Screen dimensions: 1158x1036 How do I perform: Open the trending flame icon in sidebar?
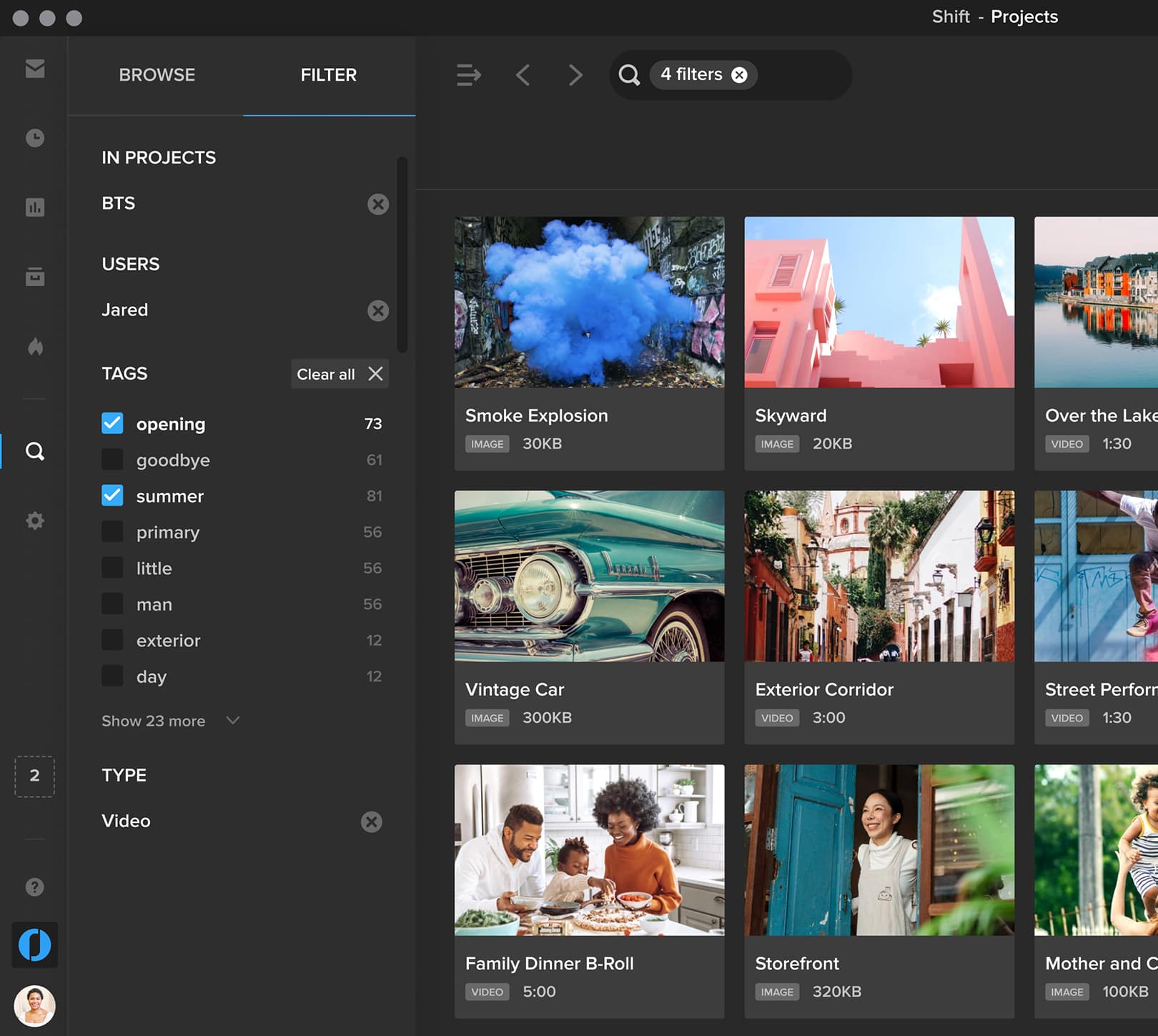pos(34,347)
